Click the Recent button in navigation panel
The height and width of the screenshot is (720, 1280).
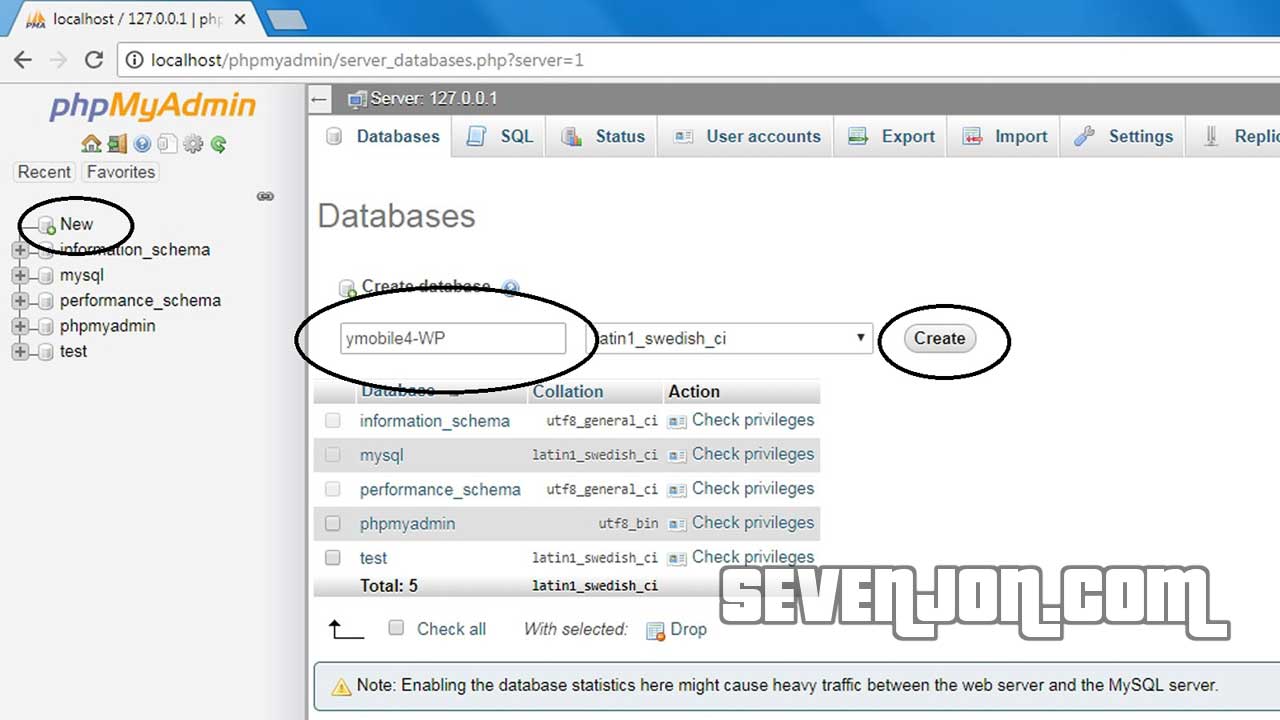(x=44, y=172)
